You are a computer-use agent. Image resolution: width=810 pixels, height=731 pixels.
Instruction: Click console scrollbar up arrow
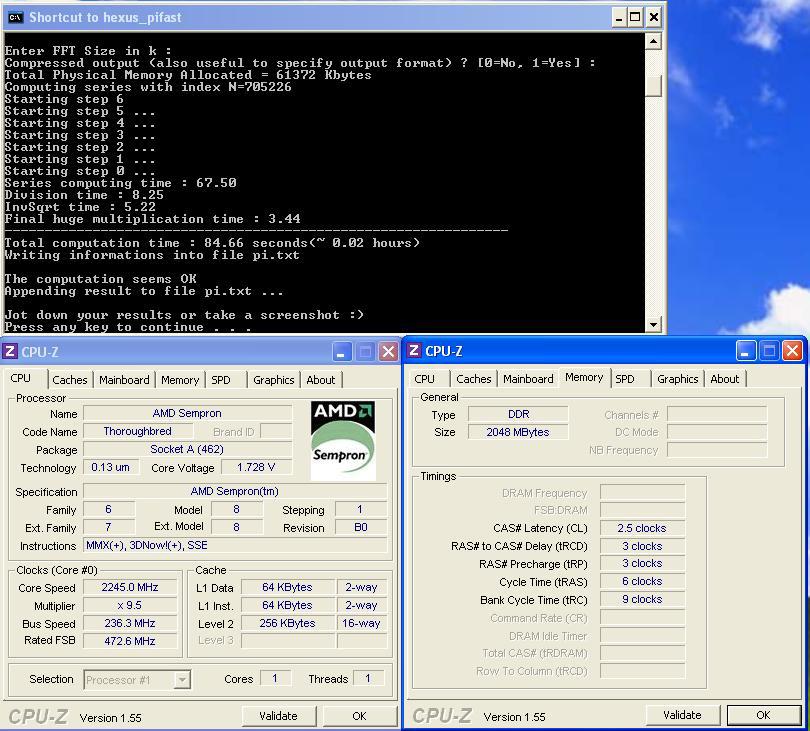653,41
